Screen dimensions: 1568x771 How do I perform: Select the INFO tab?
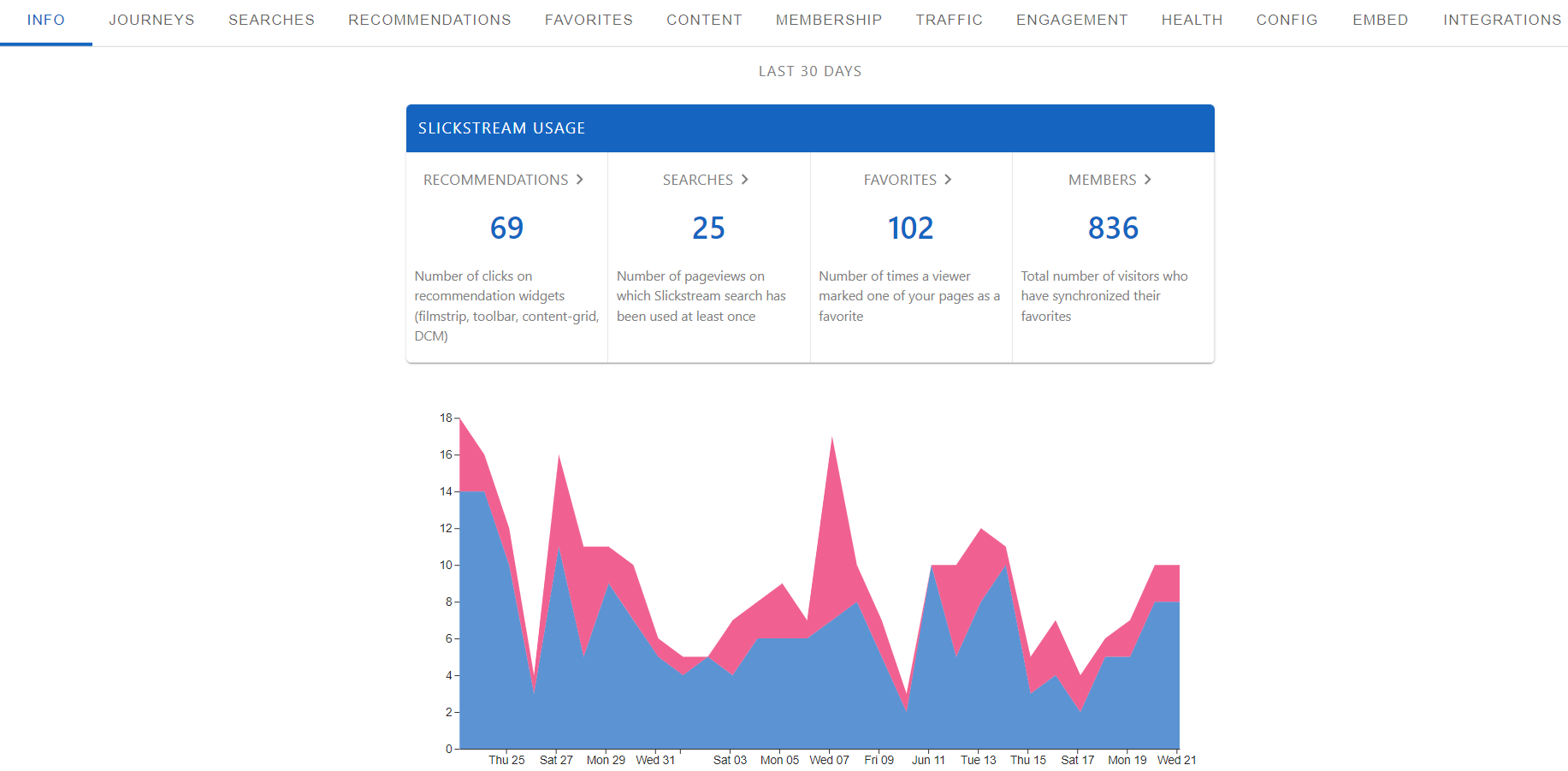pyautogui.click(x=46, y=20)
